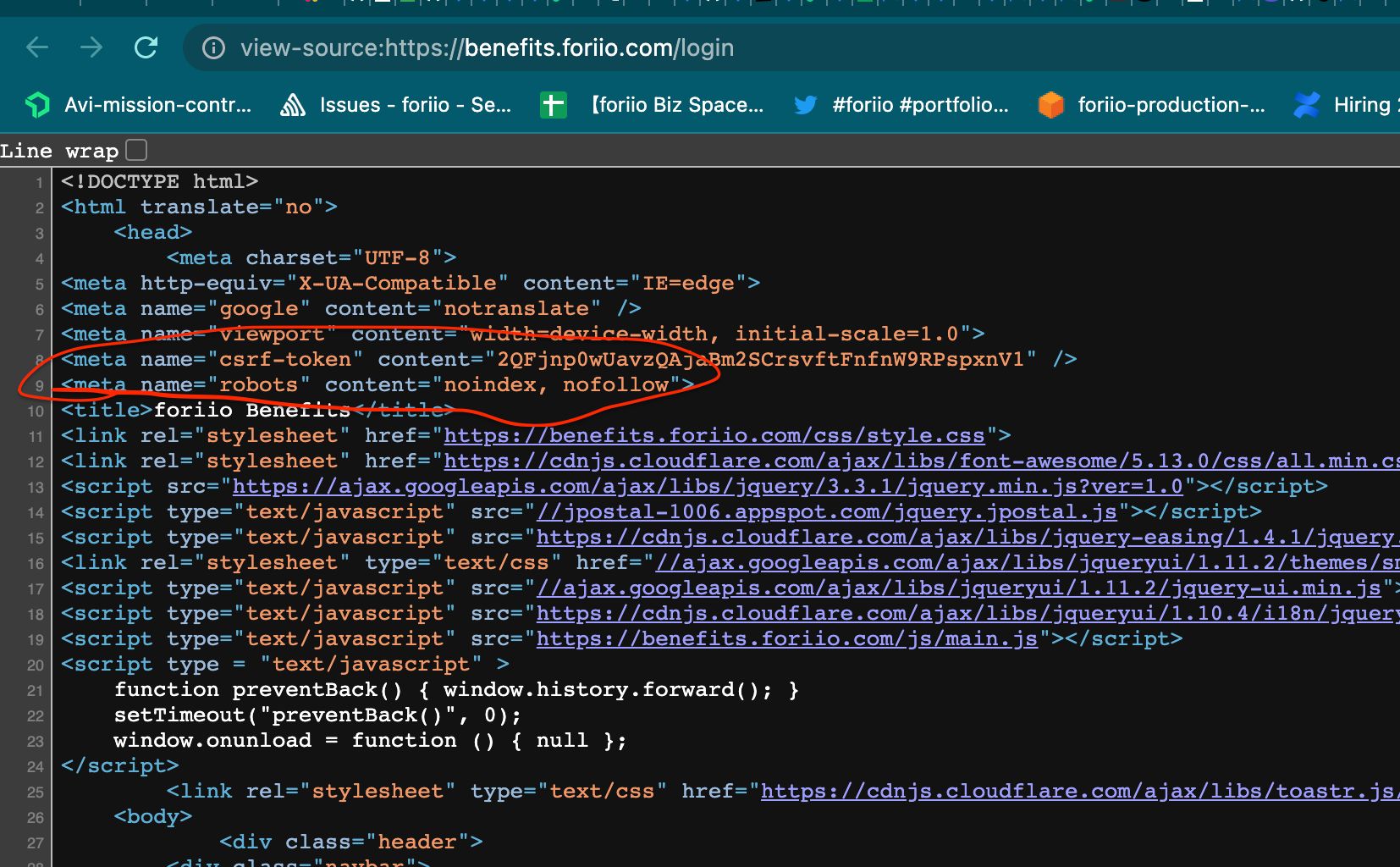Viewport: 1400px width, 867px height.
Task: Click the site info icon in address bar
Action: click(x=213, y=48)
